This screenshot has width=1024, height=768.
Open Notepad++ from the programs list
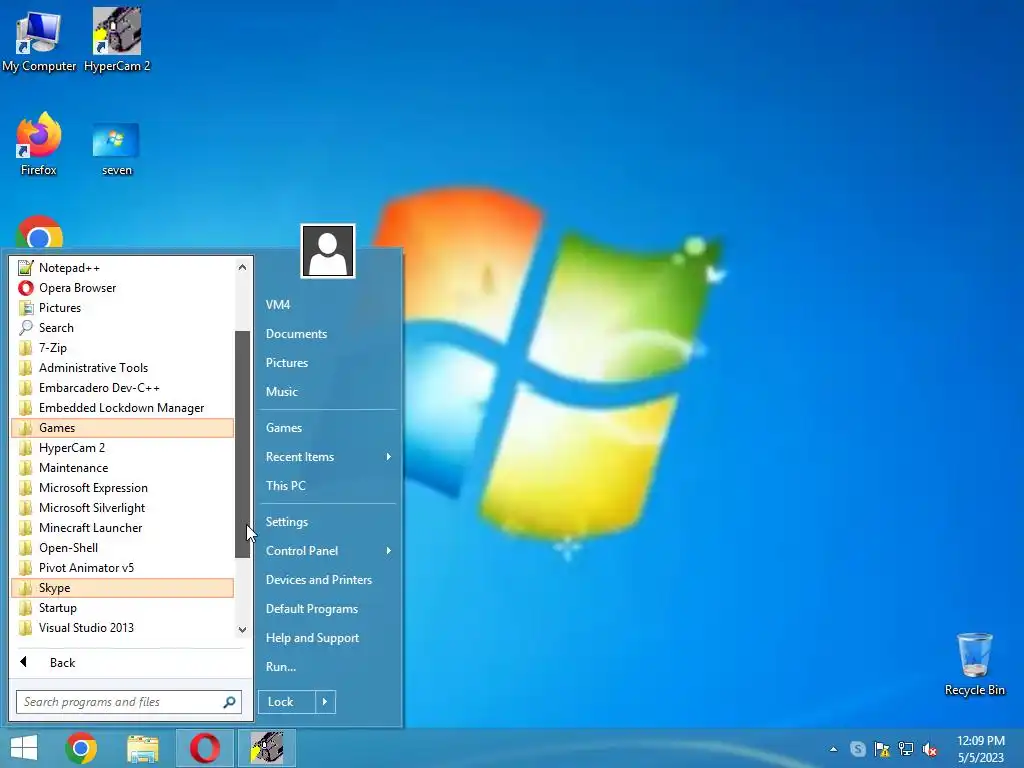(x=123, y=268)
